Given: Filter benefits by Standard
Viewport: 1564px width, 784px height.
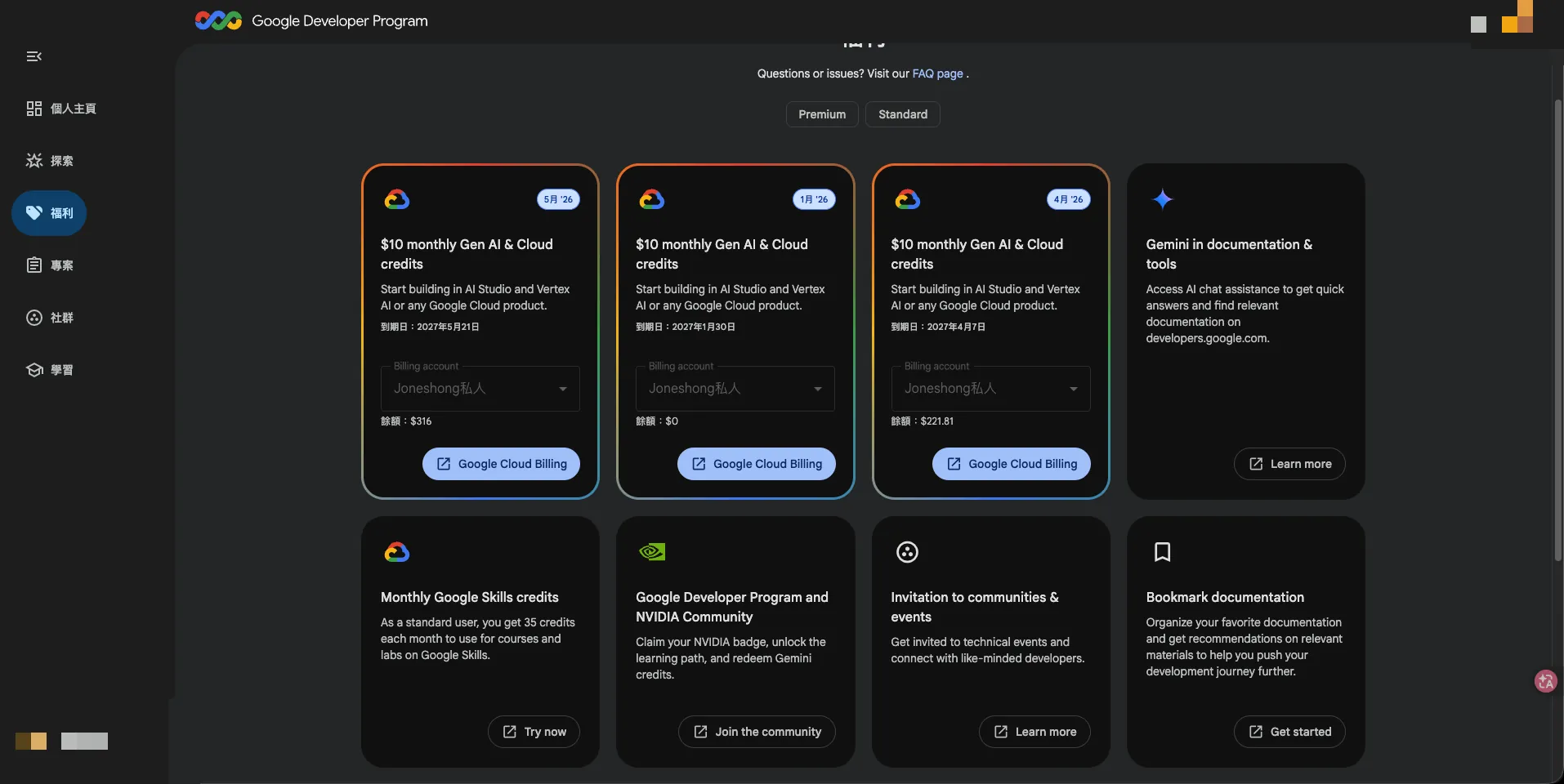Looking at the screenshot, I should [x=903, y=114].
